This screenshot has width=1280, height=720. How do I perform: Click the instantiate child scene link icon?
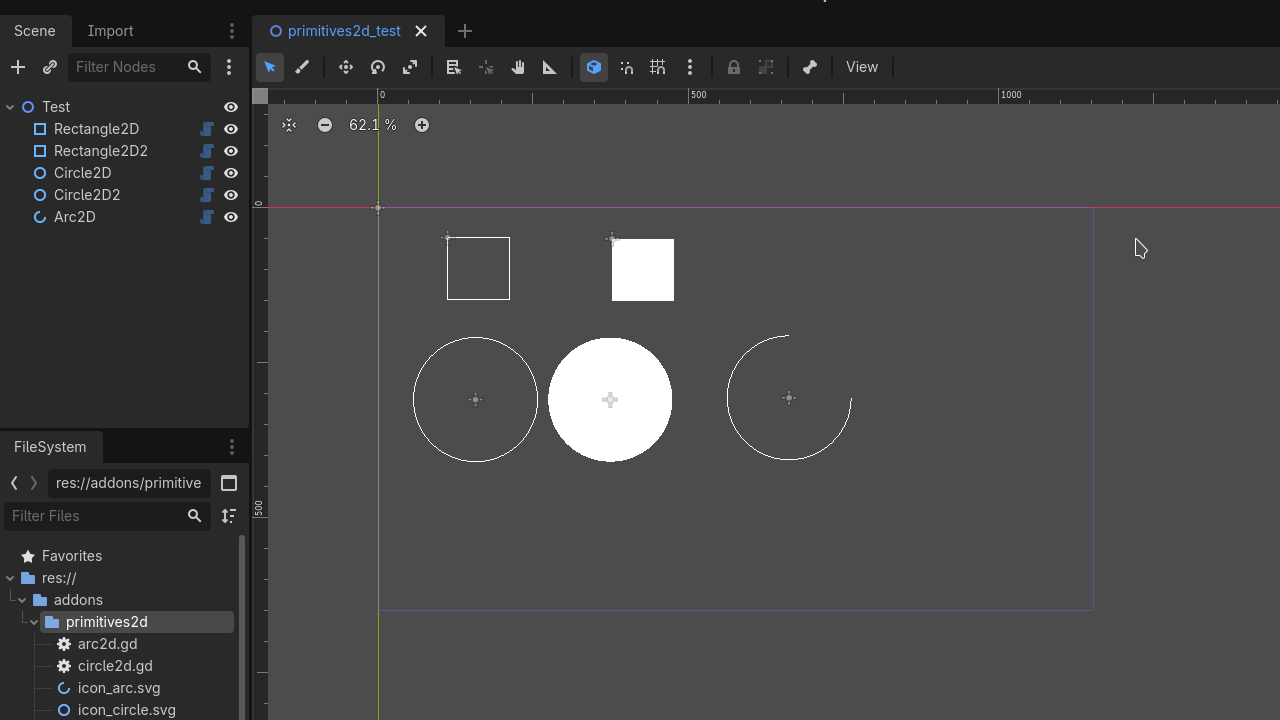tap(50, 67)
